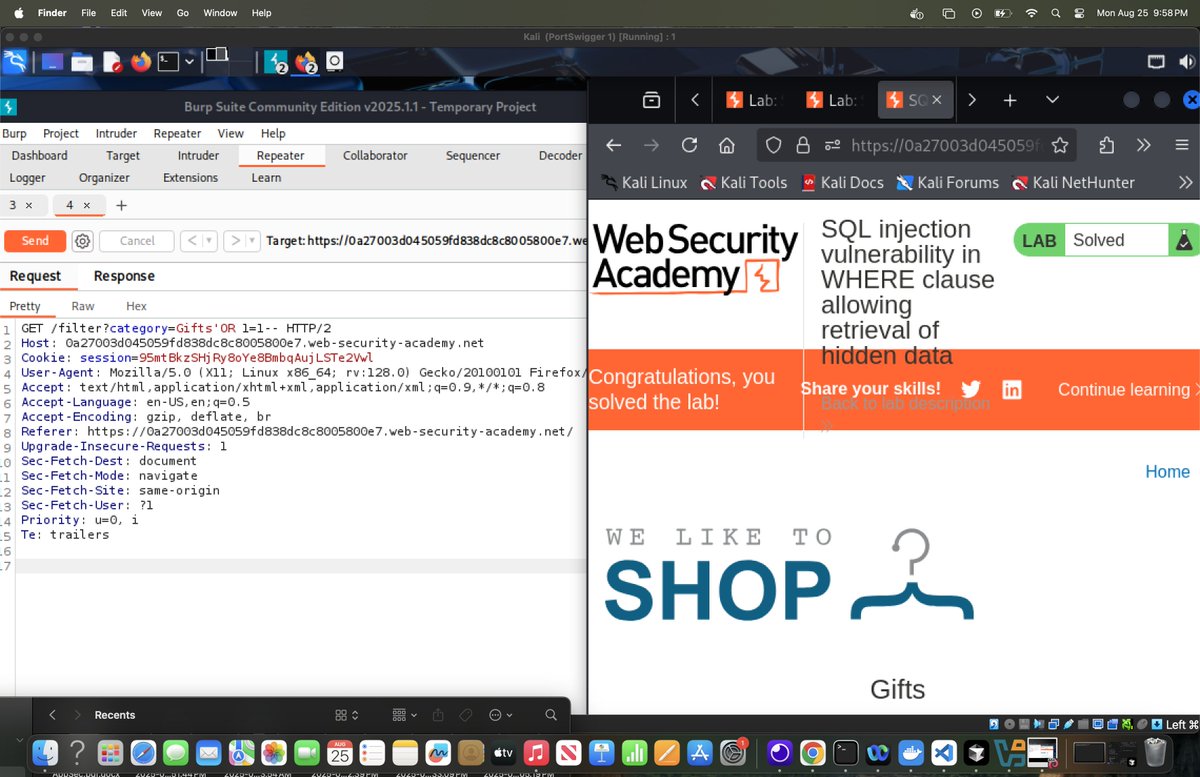Expand the terminal dropdown arrow in Kali panel
Image resolution: width=1200 pixels, height=777 pixels.
[x=189, y=62]
